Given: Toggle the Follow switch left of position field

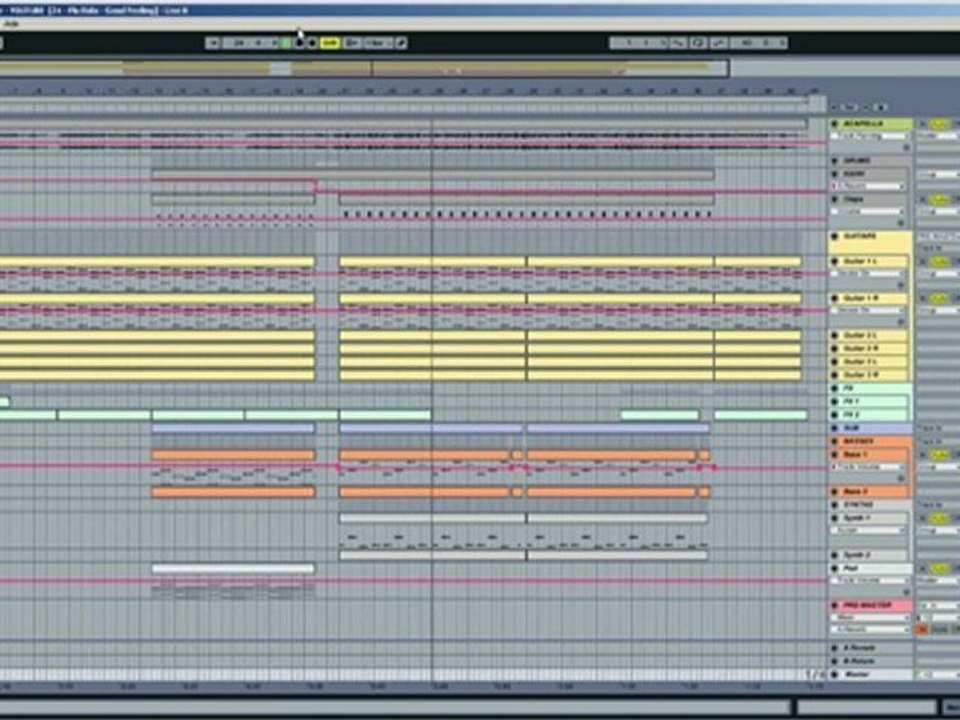Looking at the screenshot, I should coord(212,43).
